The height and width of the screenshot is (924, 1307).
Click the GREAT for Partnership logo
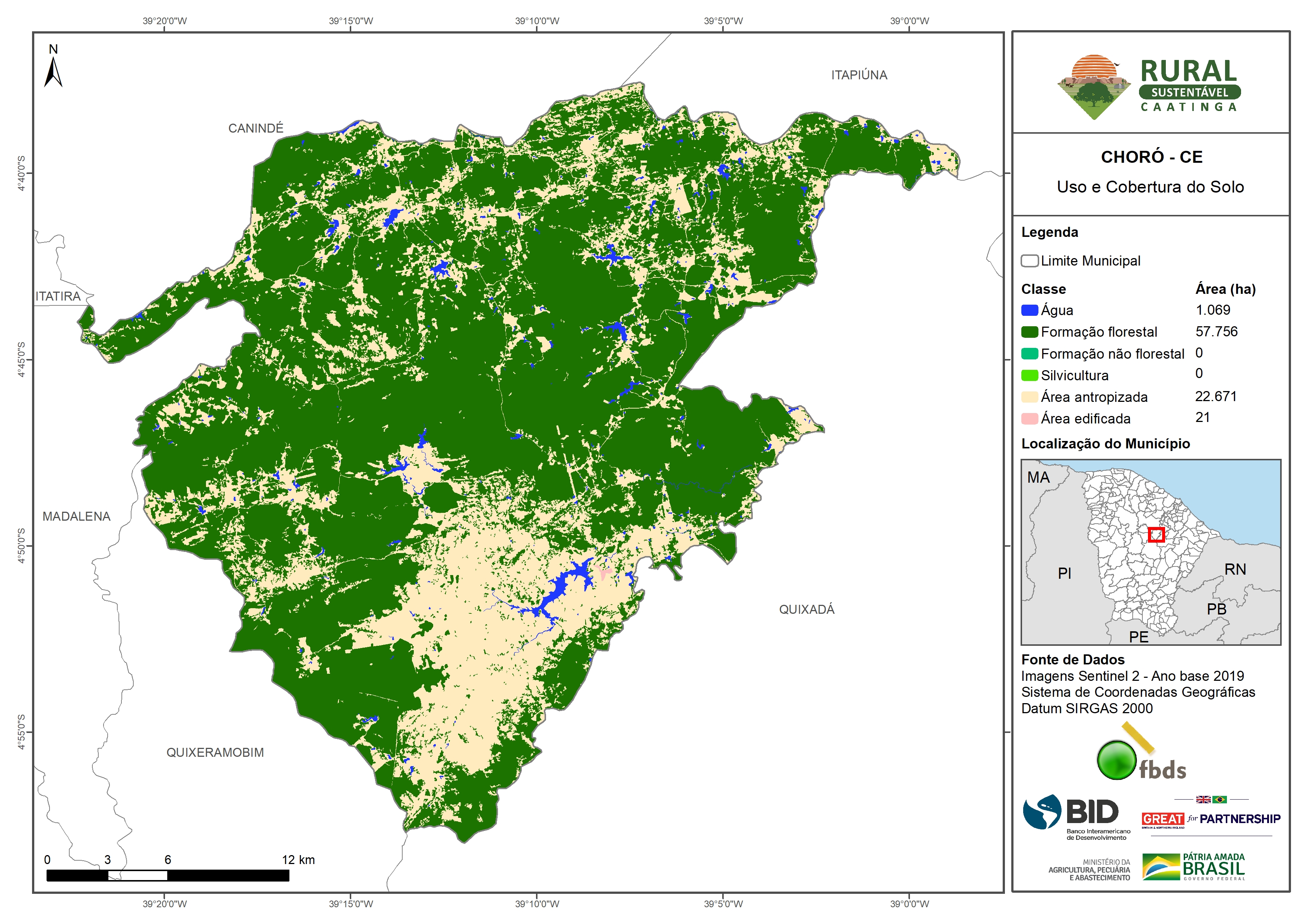coord(1211,818)
